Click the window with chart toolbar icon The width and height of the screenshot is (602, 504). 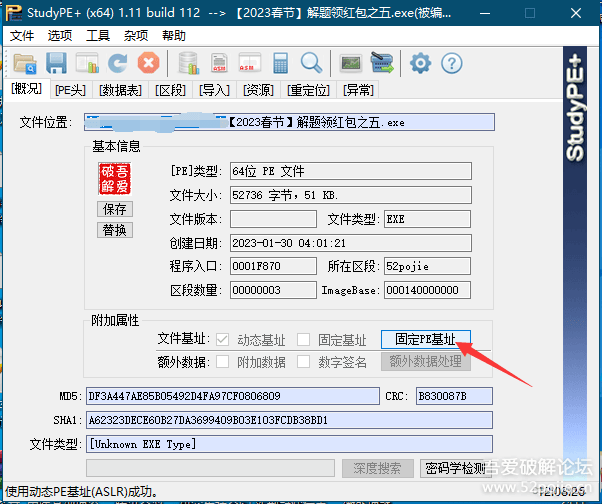pyautogui.click(x=87, y=63)
